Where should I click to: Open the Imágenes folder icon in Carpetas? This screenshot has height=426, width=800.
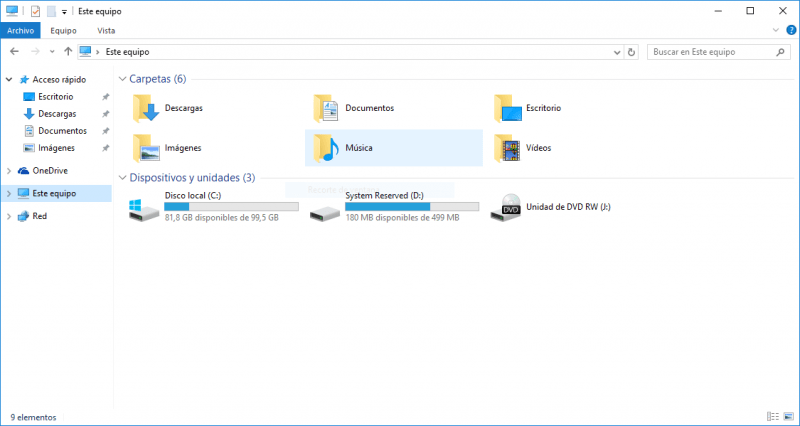click(x=146, y=148)
